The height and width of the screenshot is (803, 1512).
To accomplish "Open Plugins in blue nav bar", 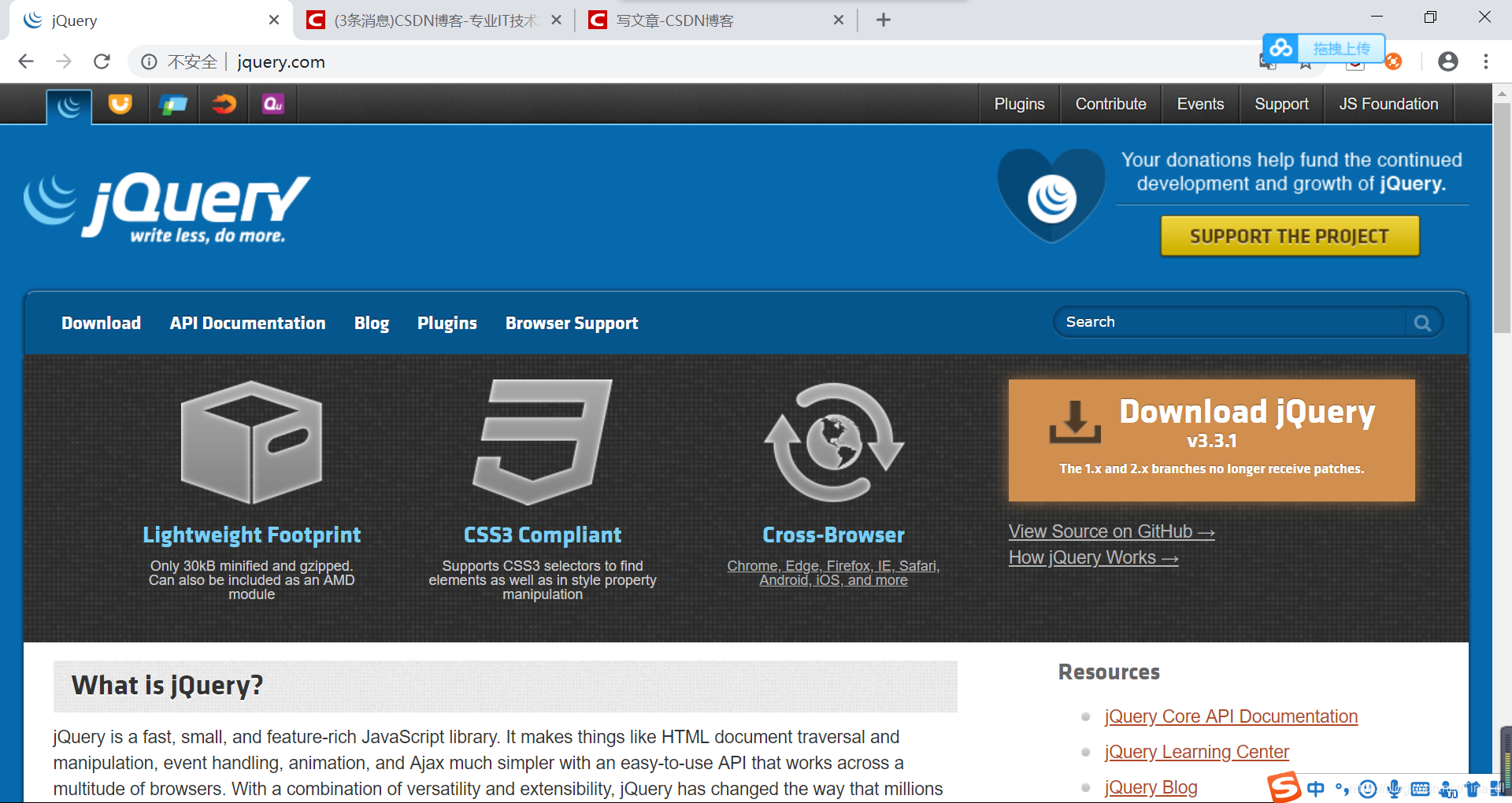I will (447, 324).
